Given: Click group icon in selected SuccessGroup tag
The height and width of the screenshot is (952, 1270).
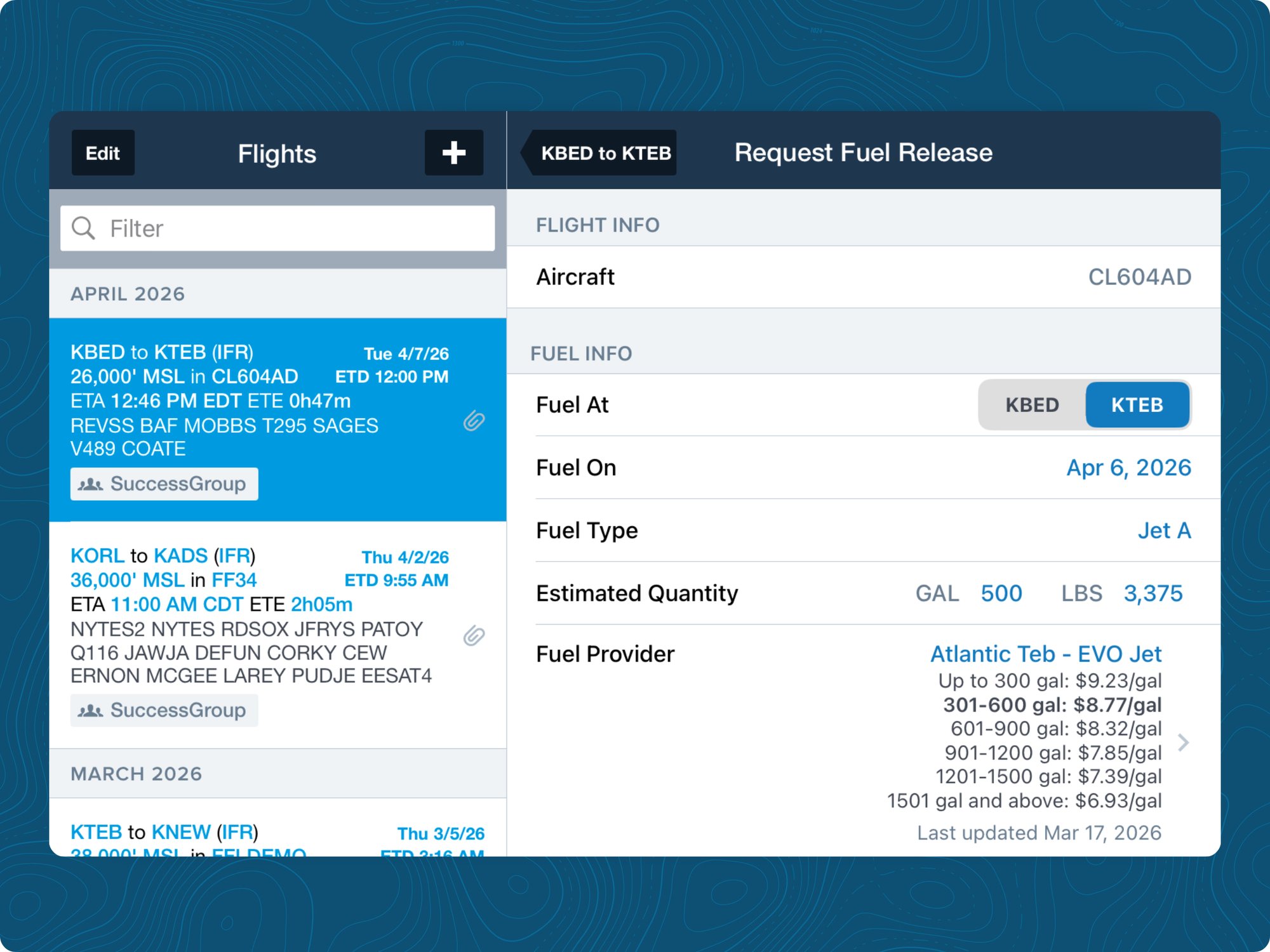Looking at the screenshot, I should click(x=90, y=484).
